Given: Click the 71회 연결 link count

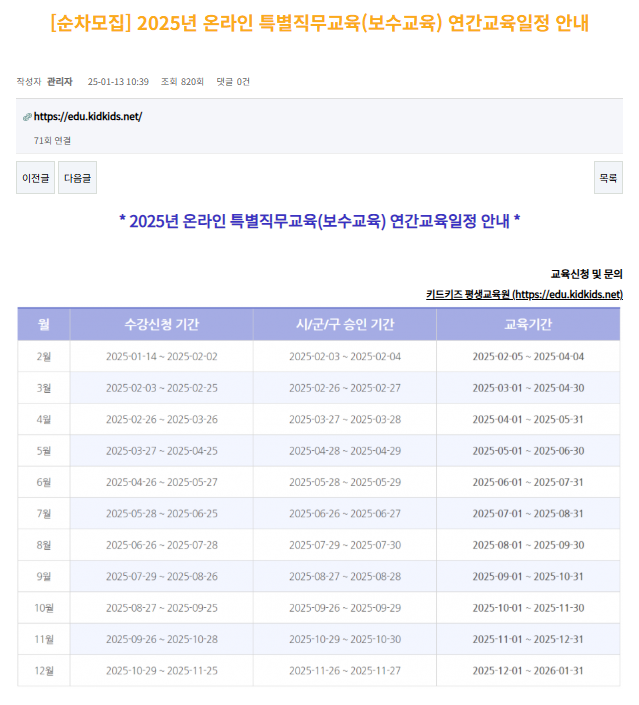Looking at the screenshot, I should pos(52,141).
